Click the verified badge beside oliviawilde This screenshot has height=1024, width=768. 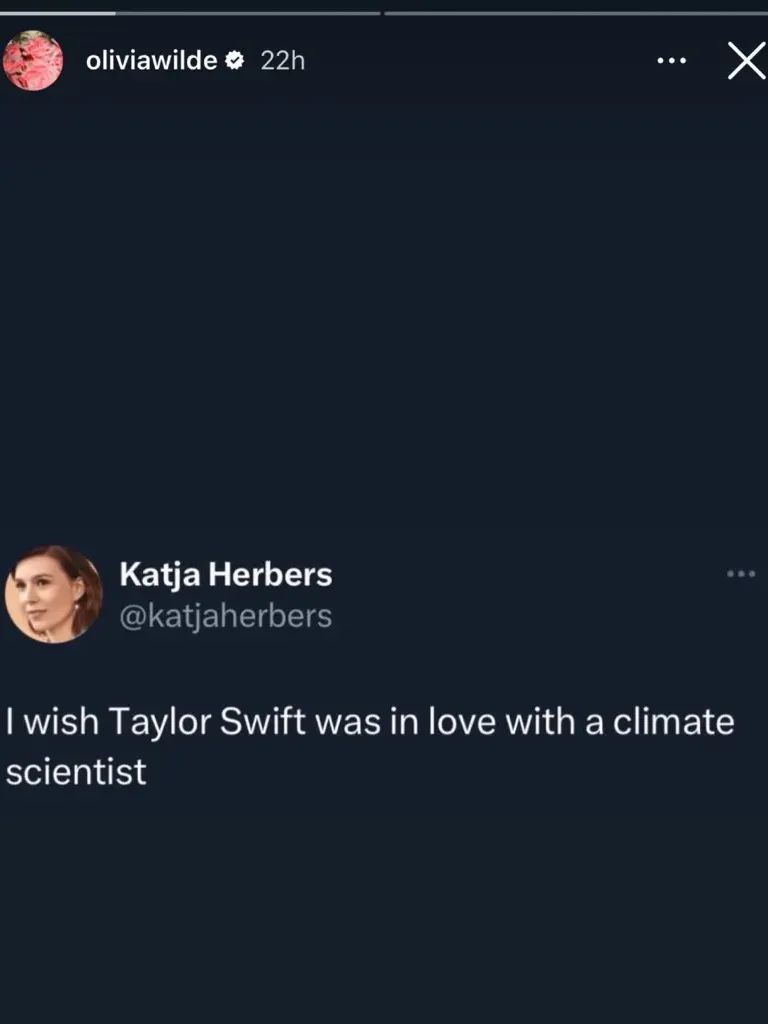(236, 61)
